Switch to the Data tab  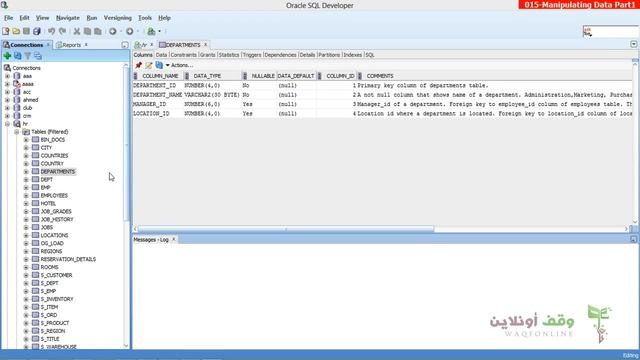click(161, 55)
